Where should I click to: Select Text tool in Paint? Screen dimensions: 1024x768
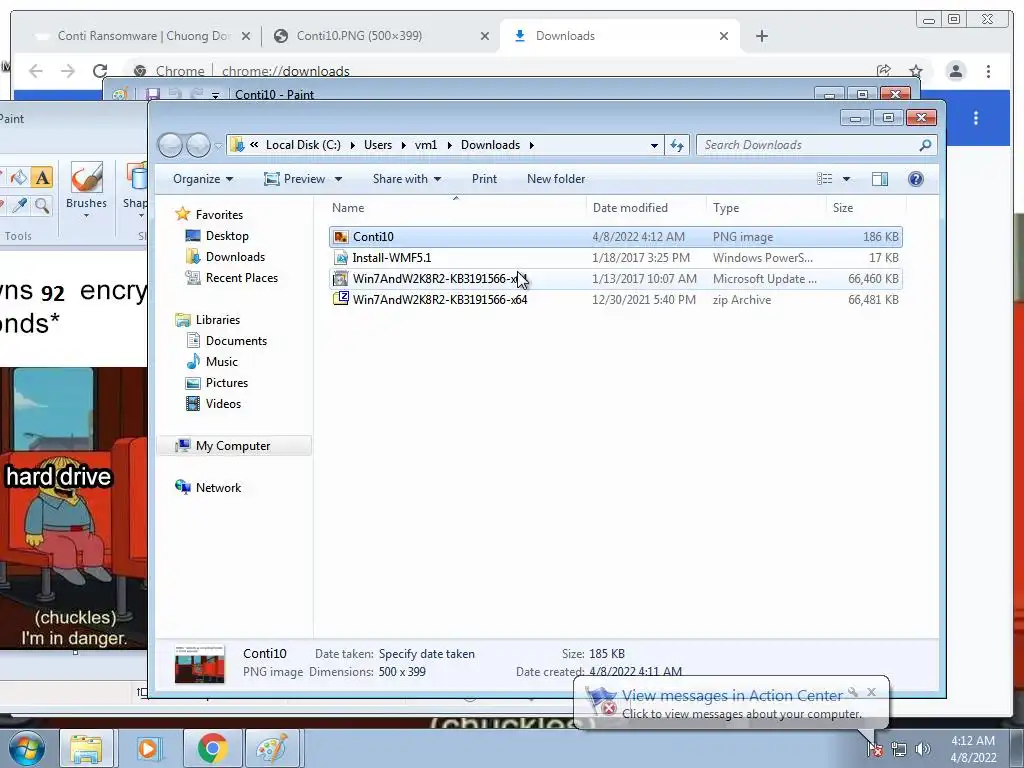coord(42,177)
